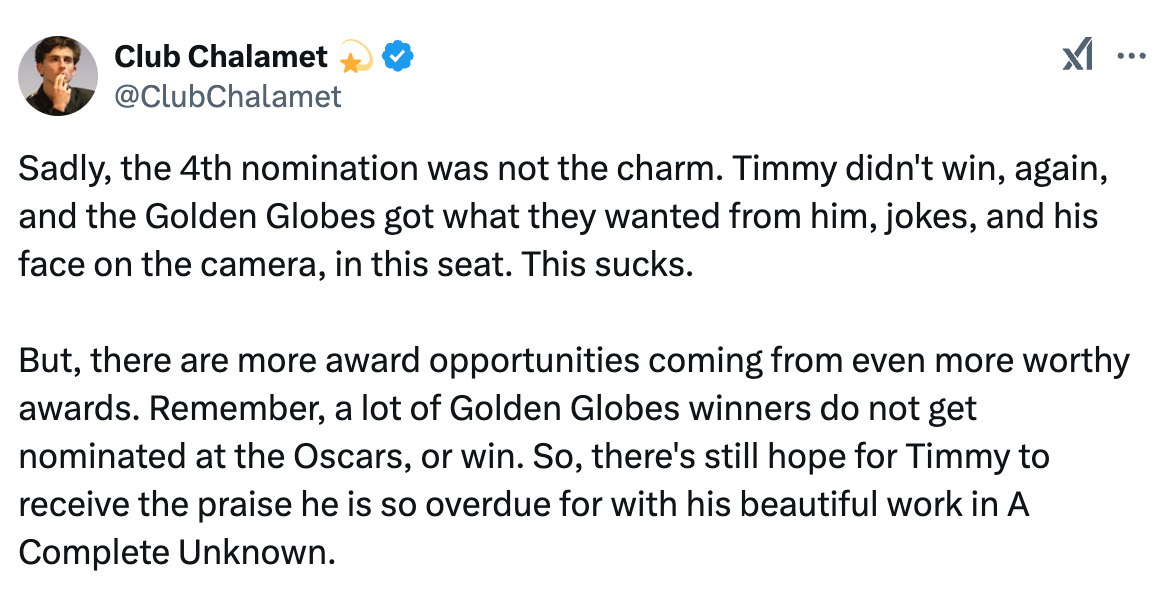
Task: Click 'Timmy didn't win, again' phrase
Action: [x=920, y=170]
